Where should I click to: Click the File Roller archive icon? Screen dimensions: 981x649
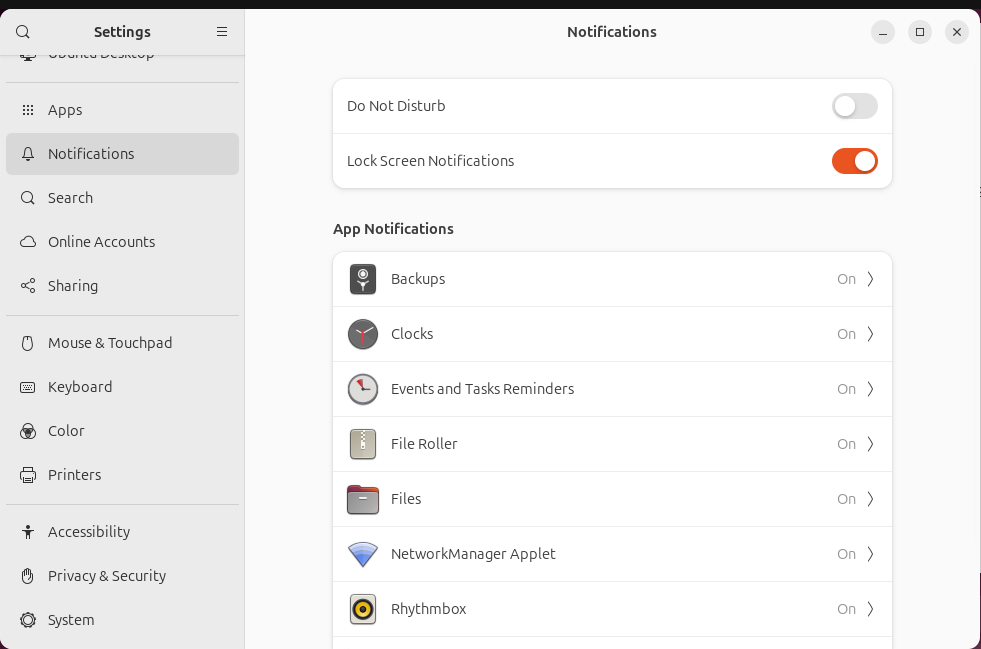pyautogui.click(x=363, y=444)
